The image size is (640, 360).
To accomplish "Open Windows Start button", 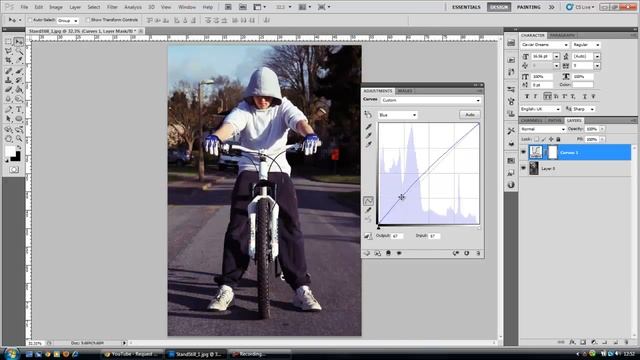I will point(11,353).
